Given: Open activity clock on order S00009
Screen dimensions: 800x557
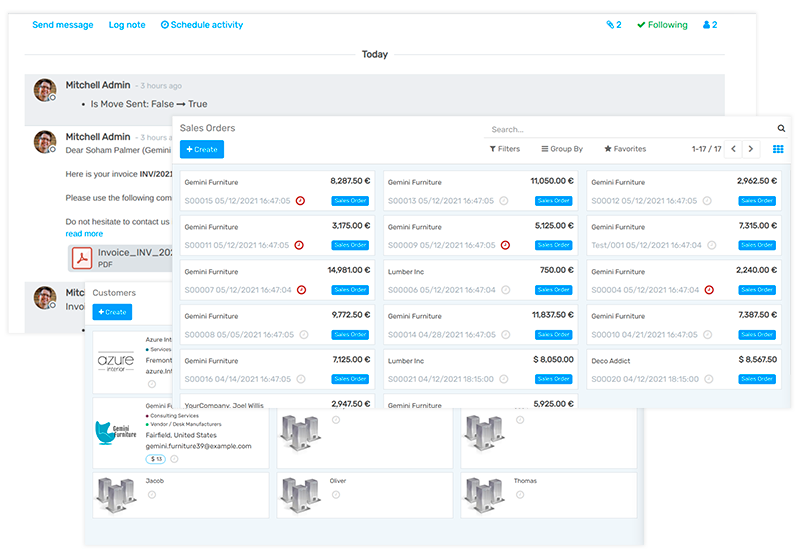Looking at the screenshot, I should [x=505, y=245].
